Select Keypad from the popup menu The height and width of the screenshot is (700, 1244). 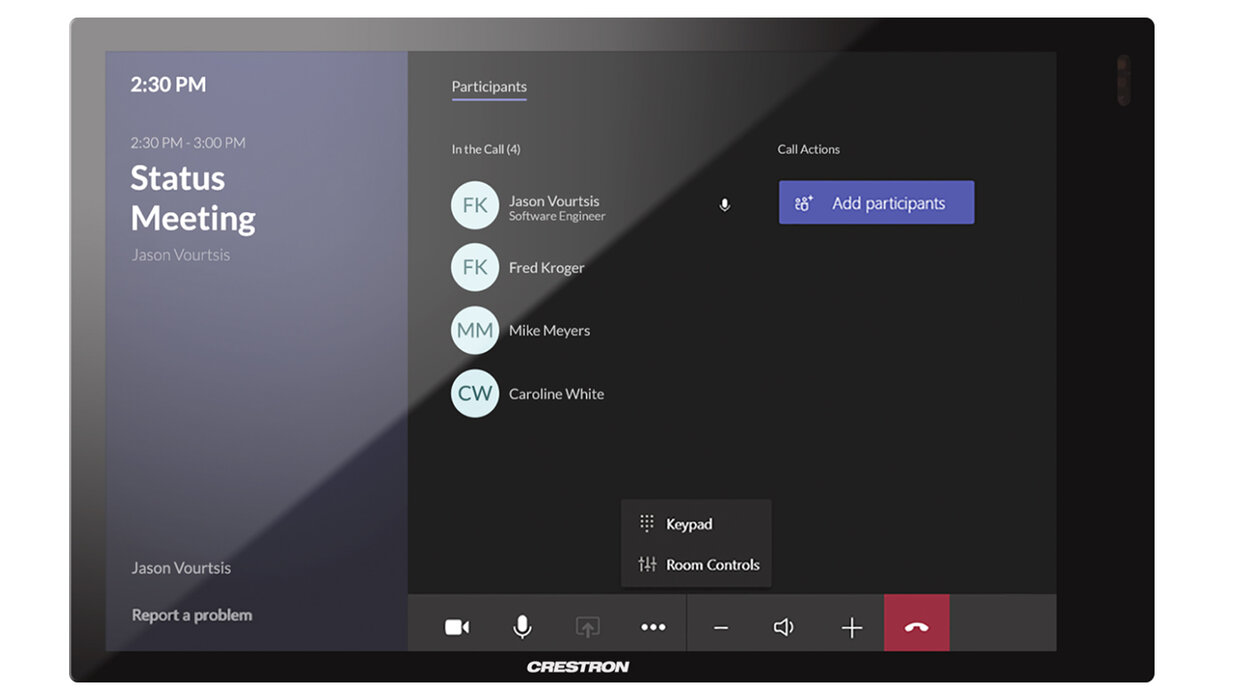click(689, 524)
